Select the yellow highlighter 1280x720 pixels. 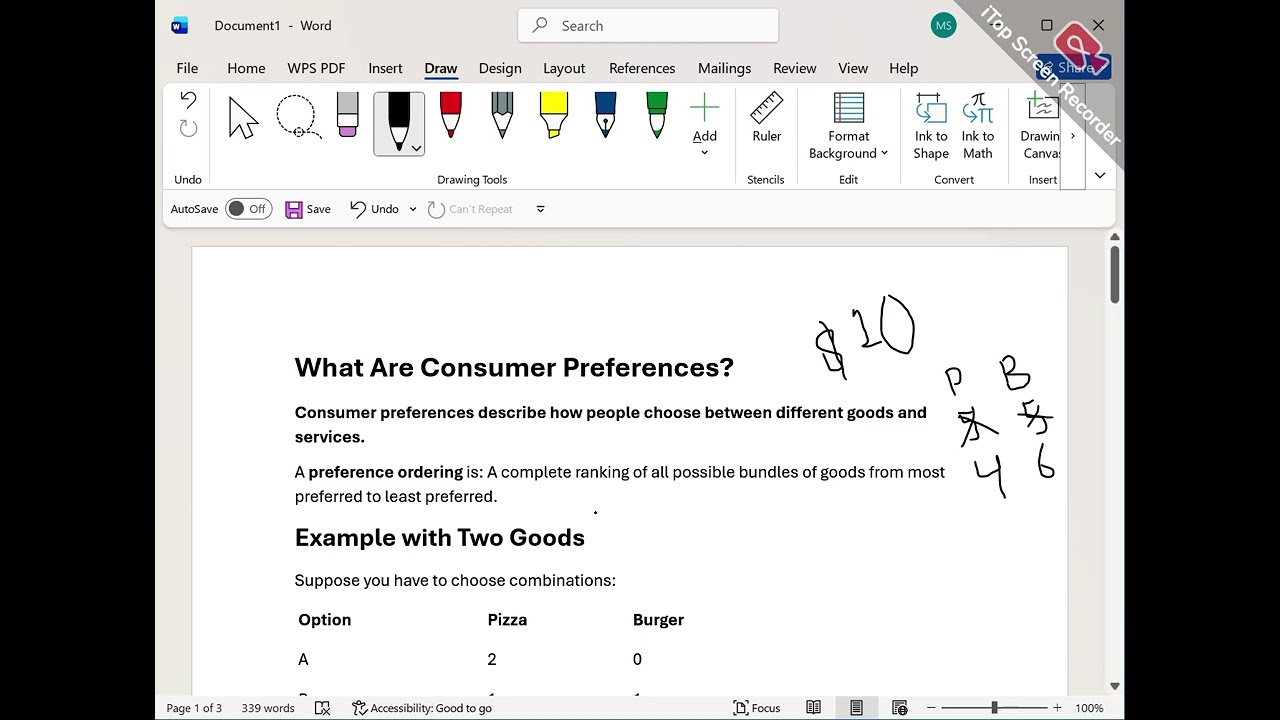tap(553, 115)
